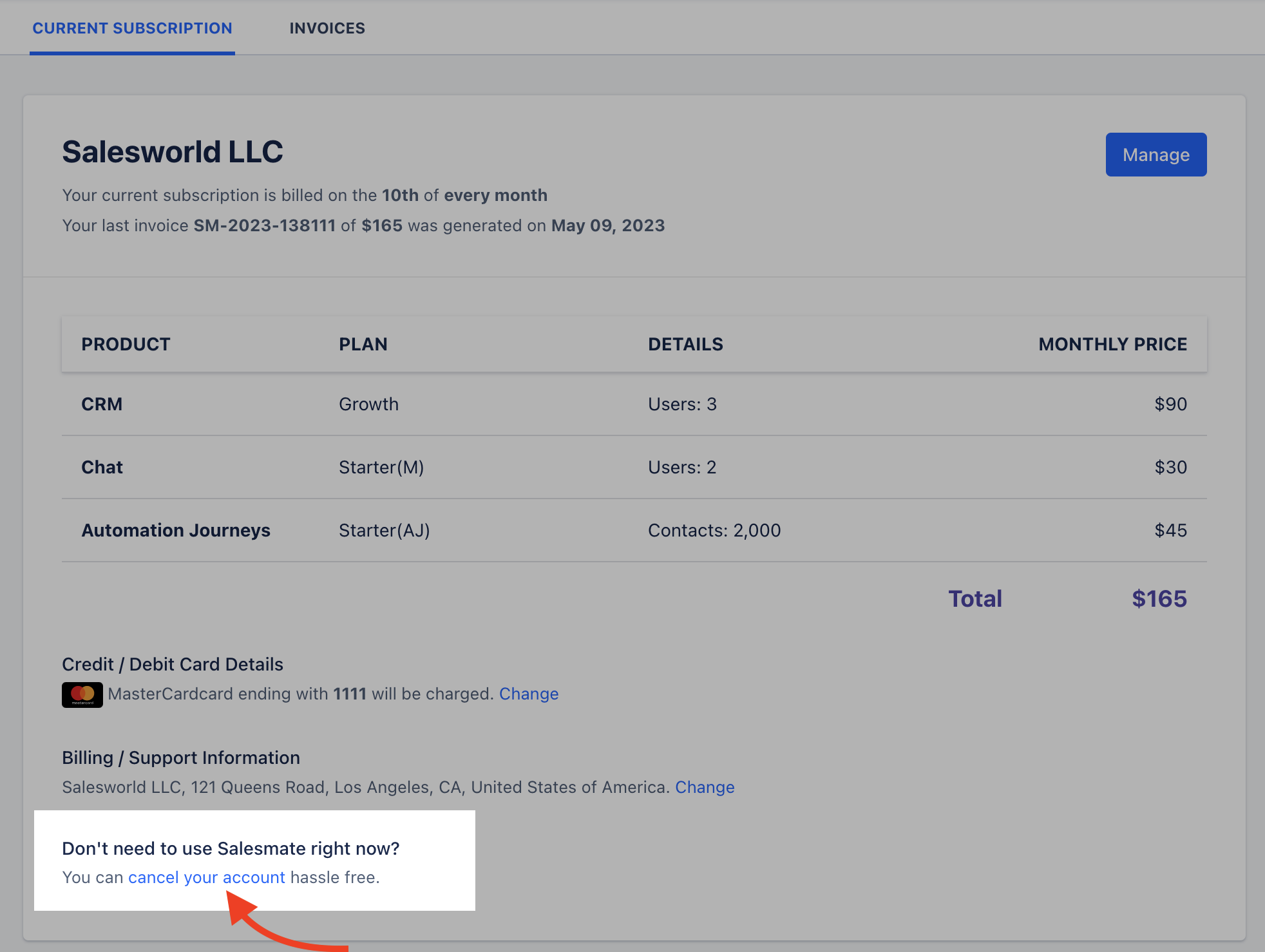Select the CRM product row label
The width and height of the screenshot is (1265, 952).
pos(102,404)
